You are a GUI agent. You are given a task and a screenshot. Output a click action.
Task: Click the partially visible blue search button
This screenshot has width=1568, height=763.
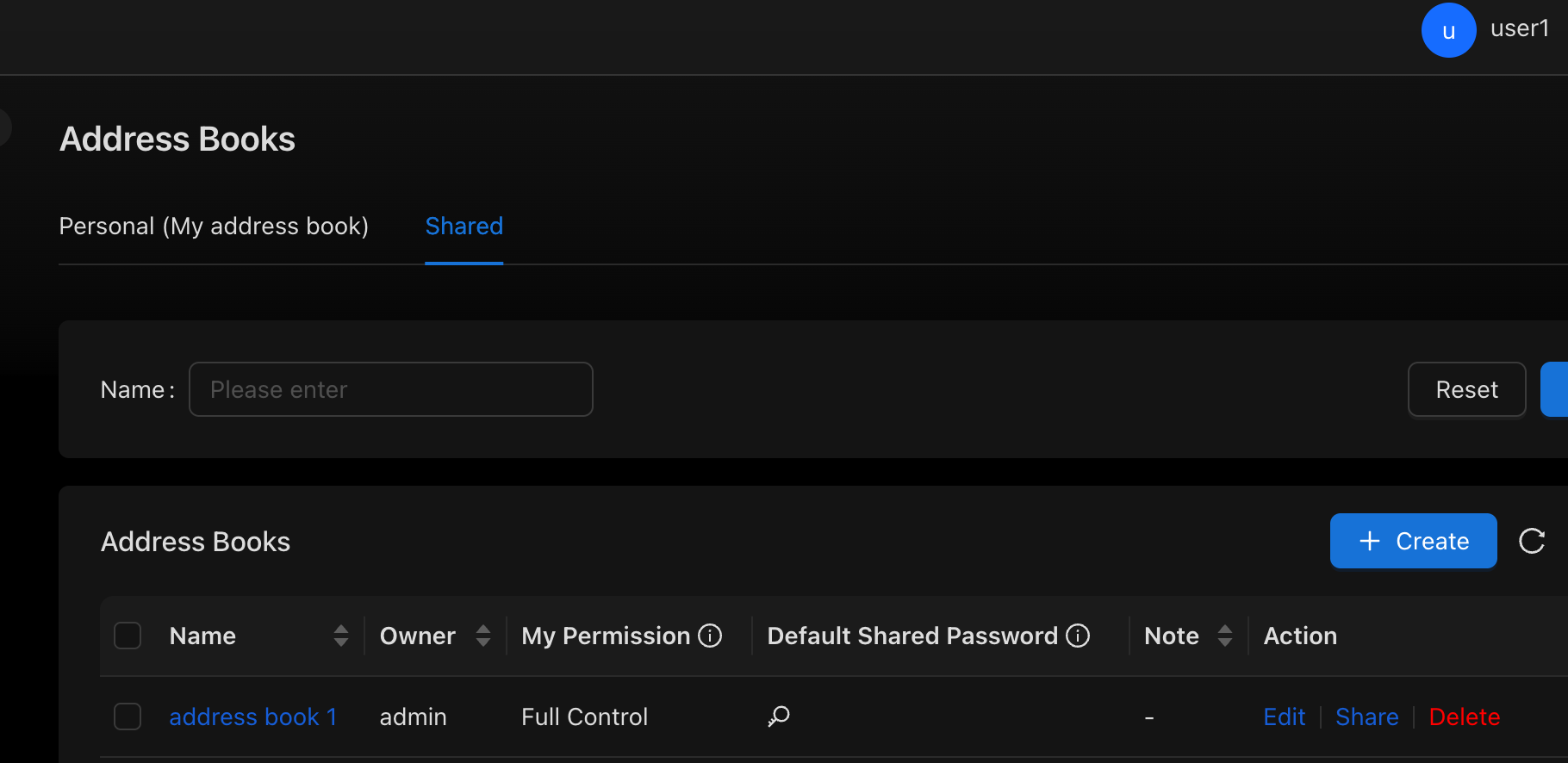(1554, 389)
